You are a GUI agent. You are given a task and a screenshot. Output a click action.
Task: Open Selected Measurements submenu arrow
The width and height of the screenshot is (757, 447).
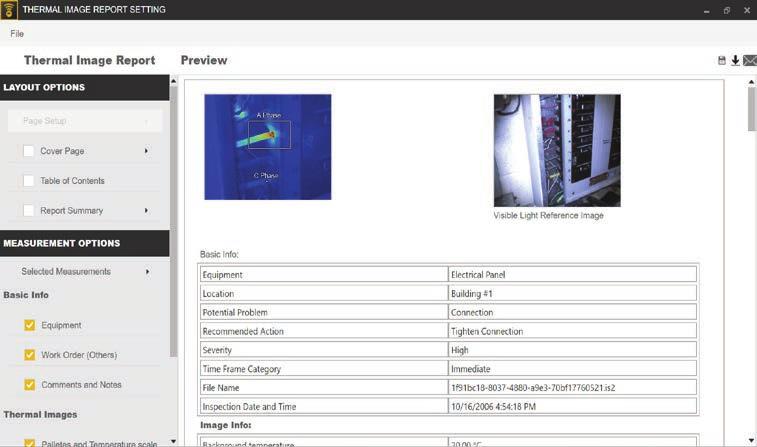click(147, 272)
